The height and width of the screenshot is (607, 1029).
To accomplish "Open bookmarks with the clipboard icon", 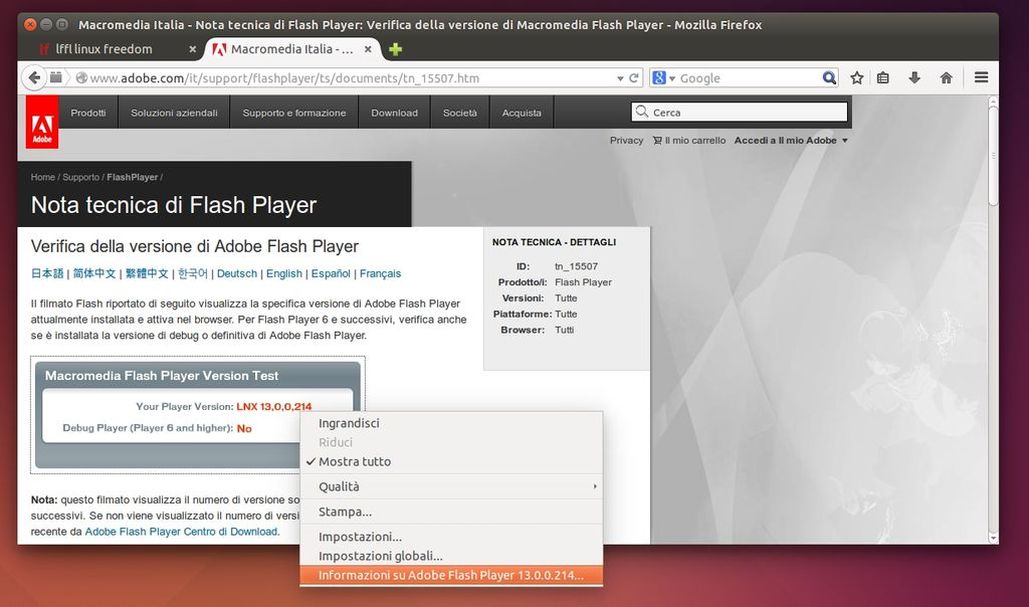I will 884,77.
